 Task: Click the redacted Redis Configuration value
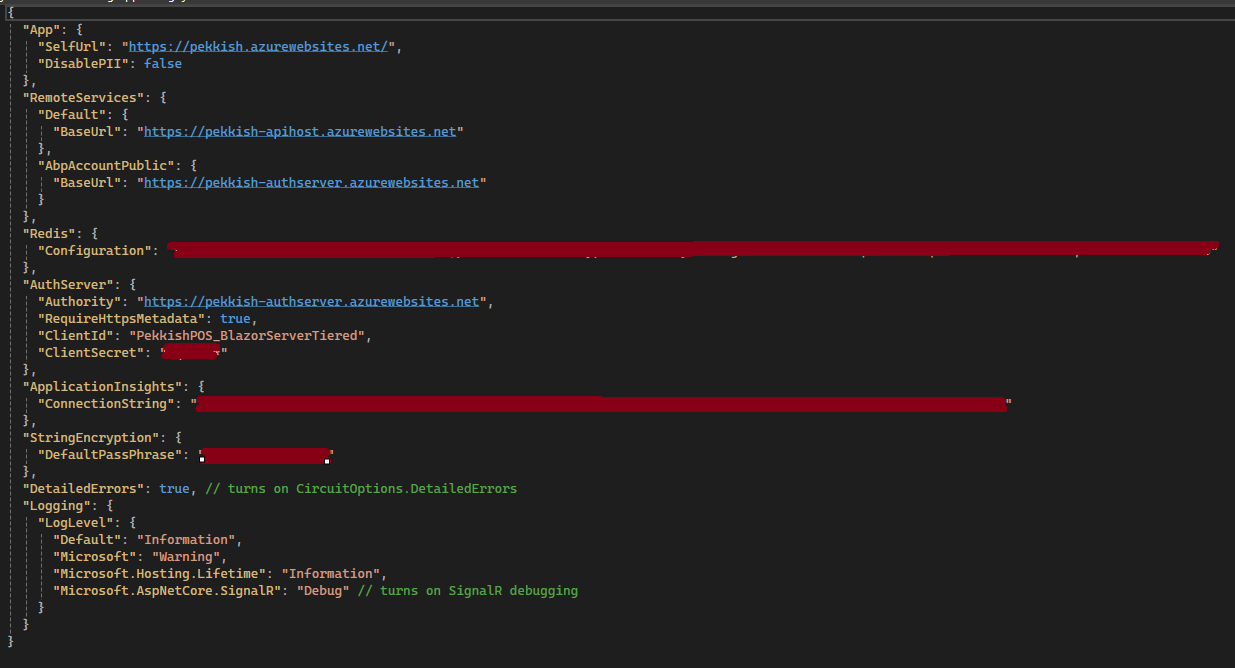[690, 250]
